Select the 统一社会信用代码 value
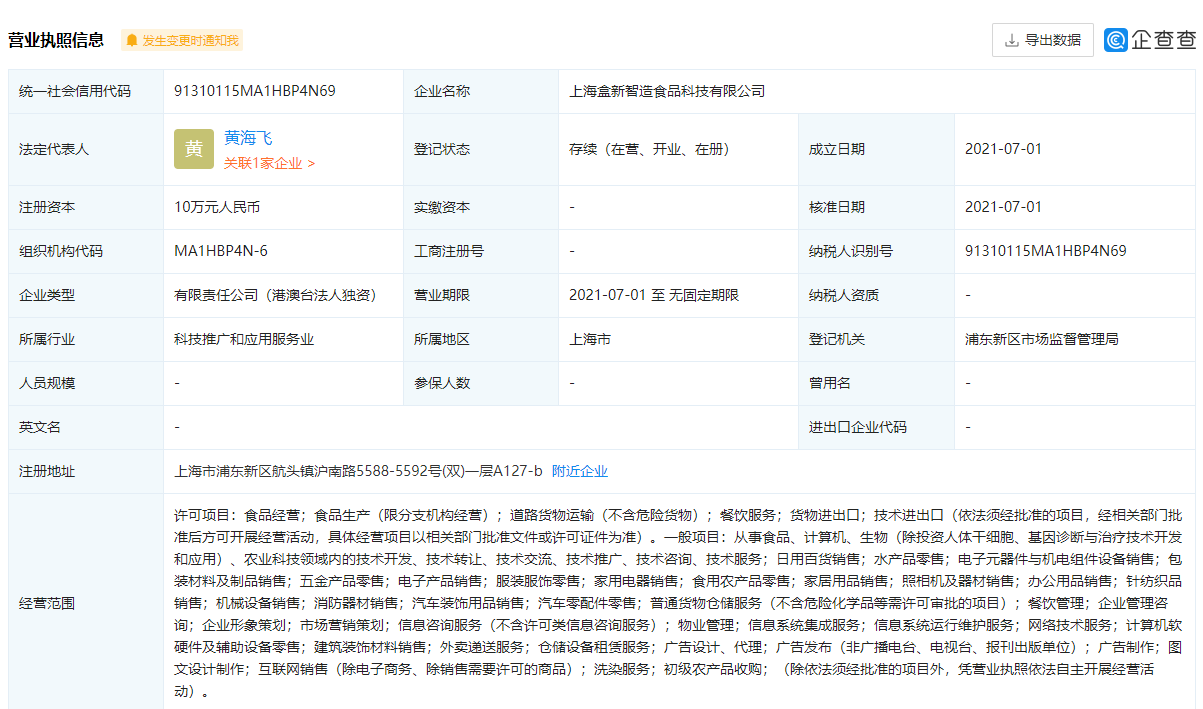 click(254, 91)
